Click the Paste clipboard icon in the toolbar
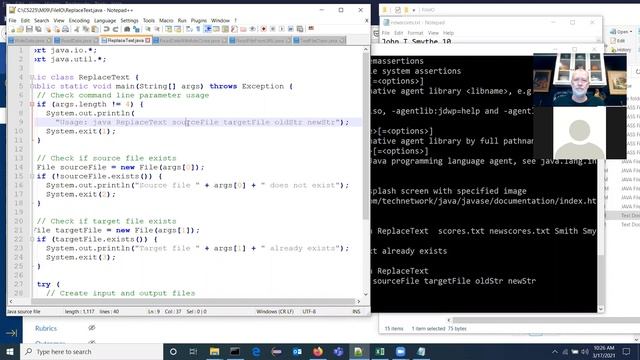The image size is (640, 360). [94, 29]
